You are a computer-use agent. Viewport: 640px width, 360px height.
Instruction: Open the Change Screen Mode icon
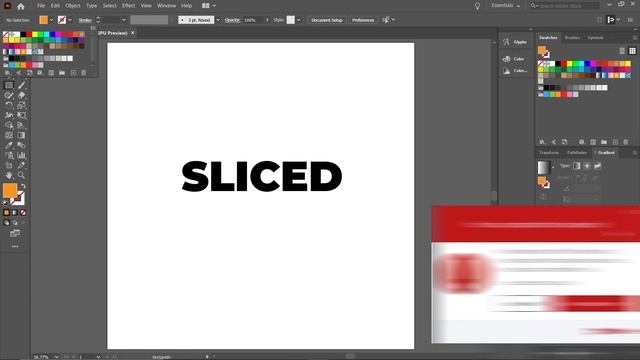[x=15, y=233]
